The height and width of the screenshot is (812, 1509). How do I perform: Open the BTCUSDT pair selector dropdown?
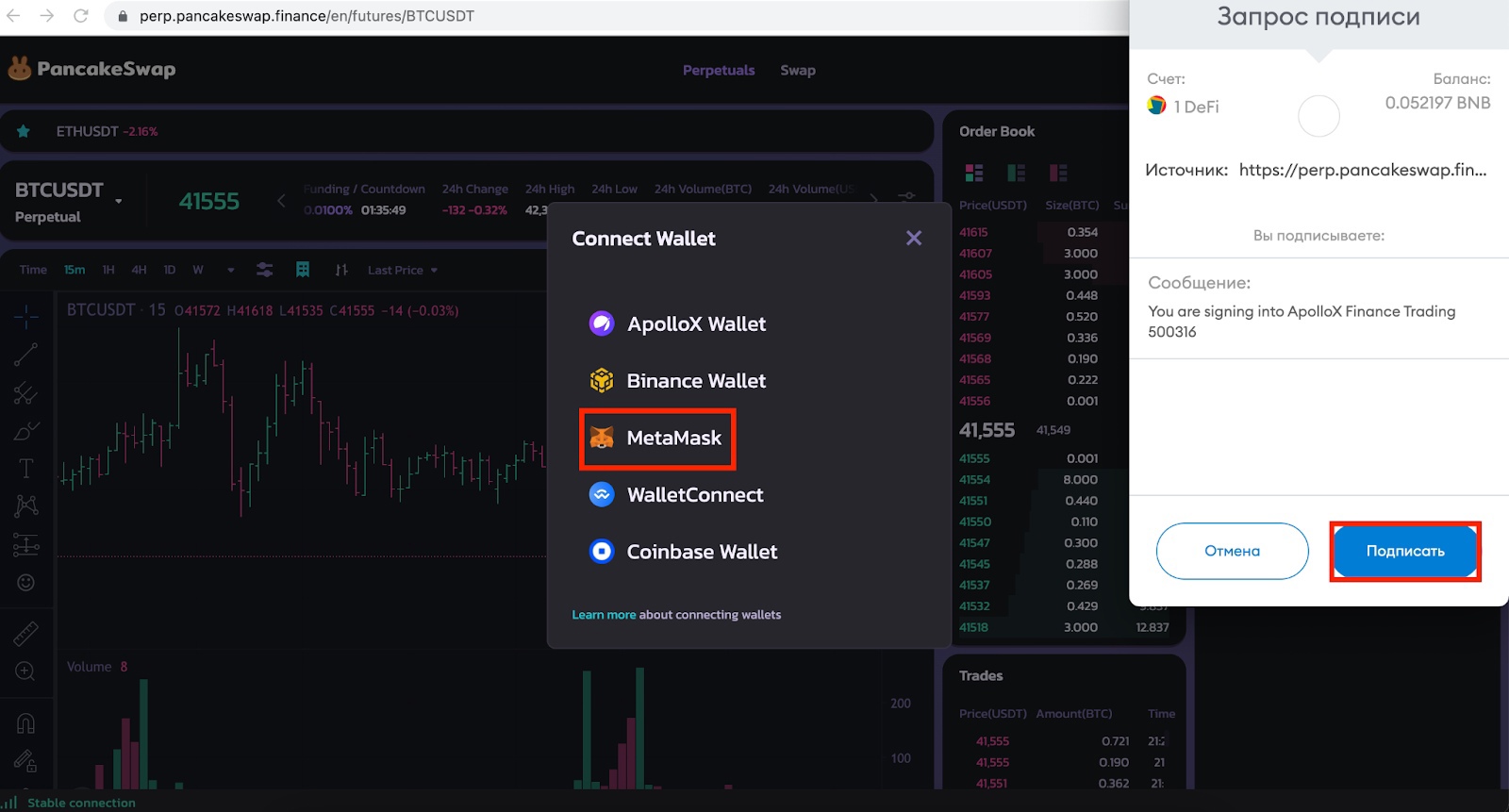click(119, 201)
